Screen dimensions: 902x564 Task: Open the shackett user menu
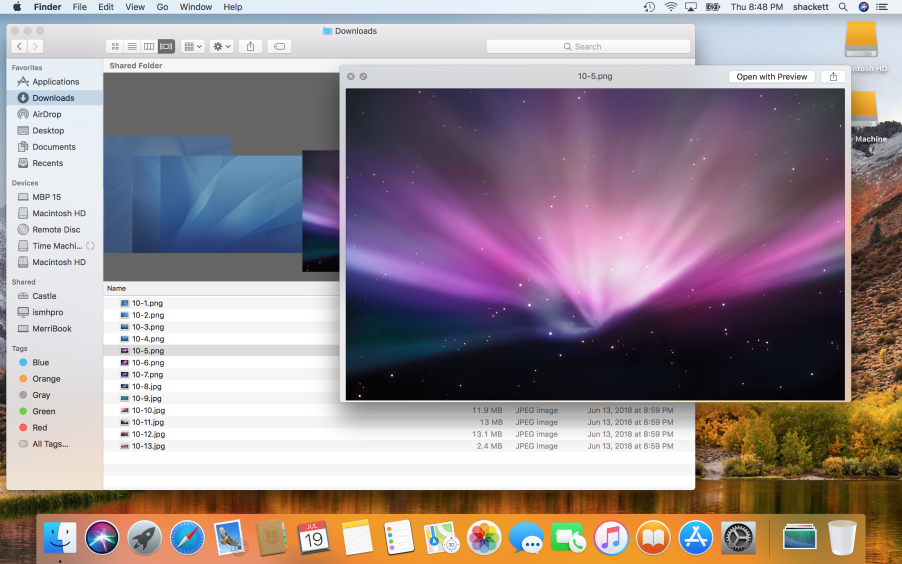tap(808, 7)
